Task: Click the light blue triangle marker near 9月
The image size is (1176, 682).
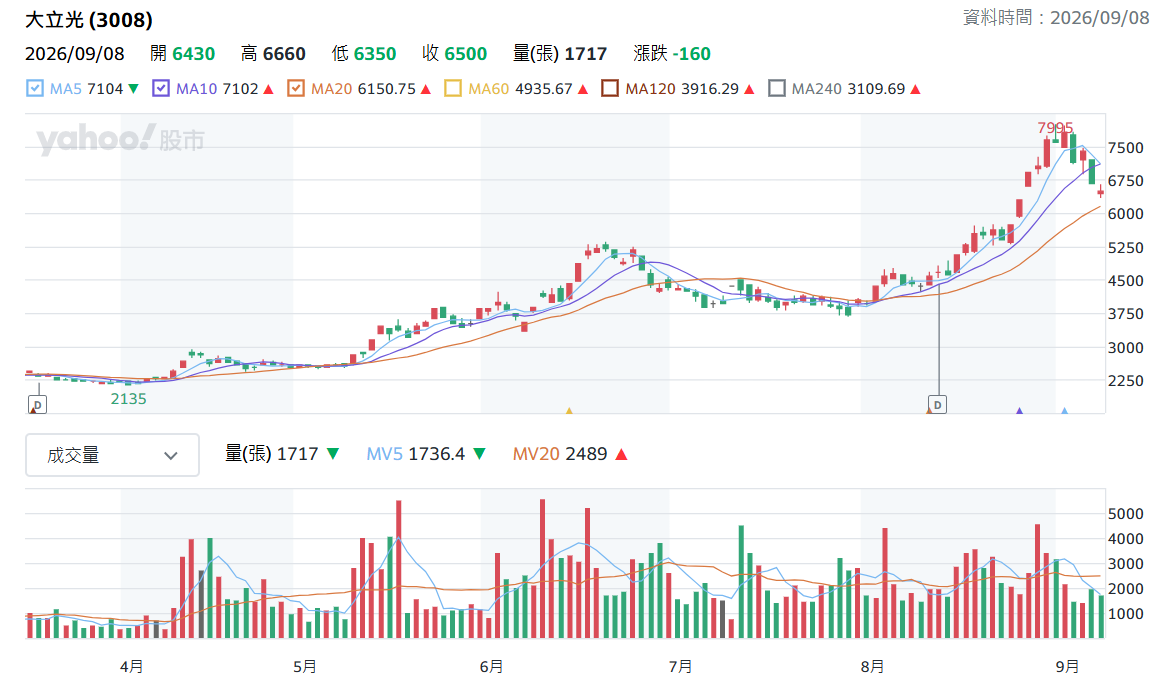Action: pos(1064,410)
